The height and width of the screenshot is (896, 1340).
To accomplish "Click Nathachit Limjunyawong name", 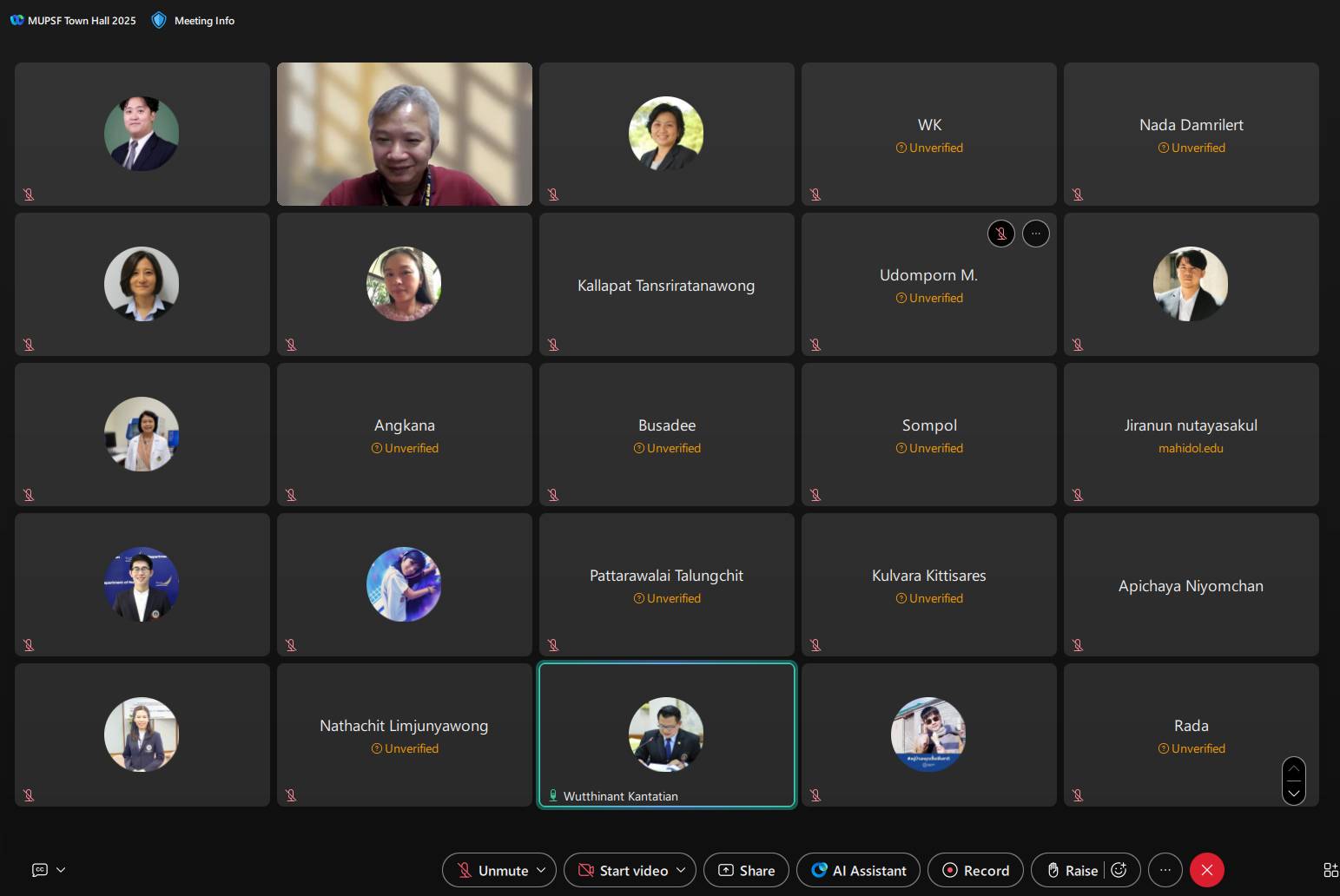I will pyautogui.click(x=404, y=726).
